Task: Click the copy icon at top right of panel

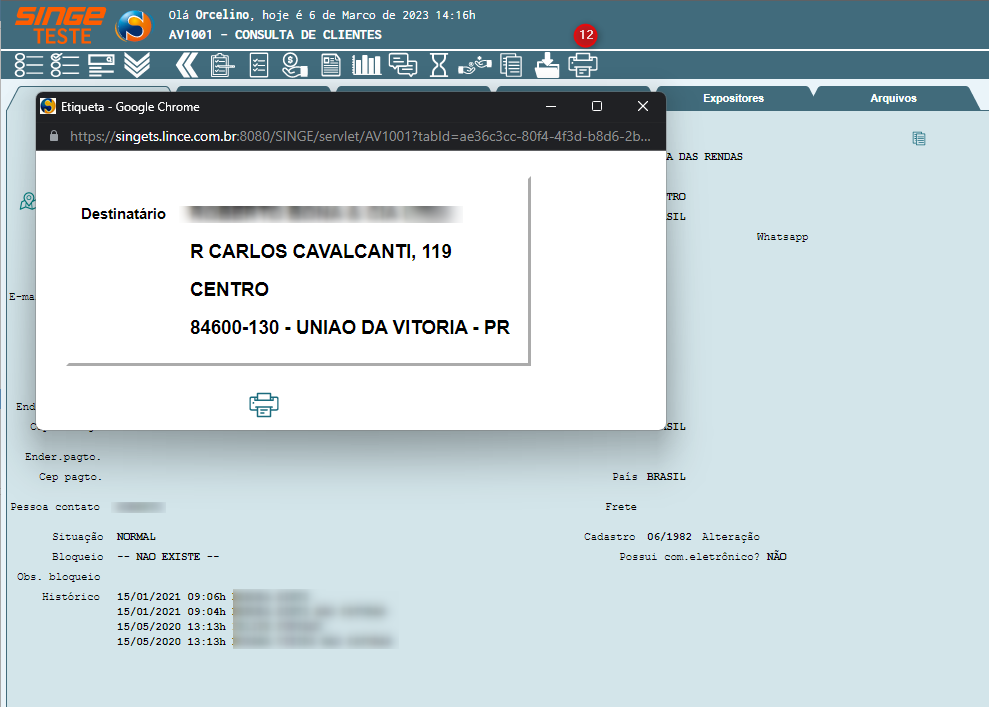Action: (x=918, y=139)
